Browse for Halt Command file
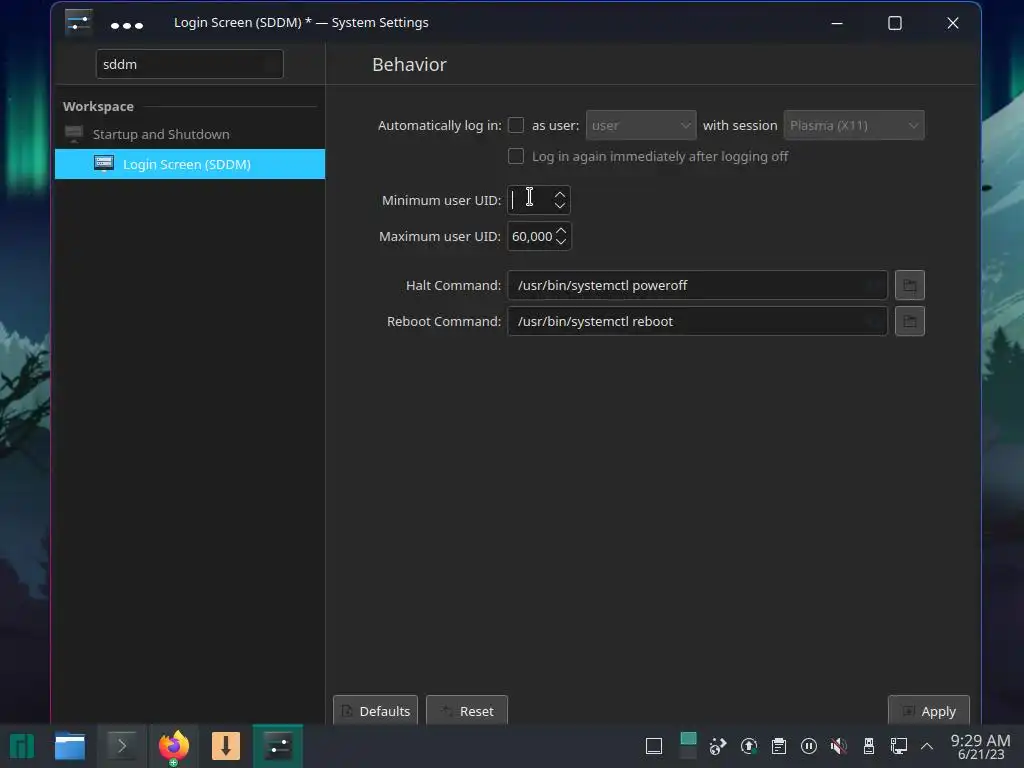 (909, 285)
